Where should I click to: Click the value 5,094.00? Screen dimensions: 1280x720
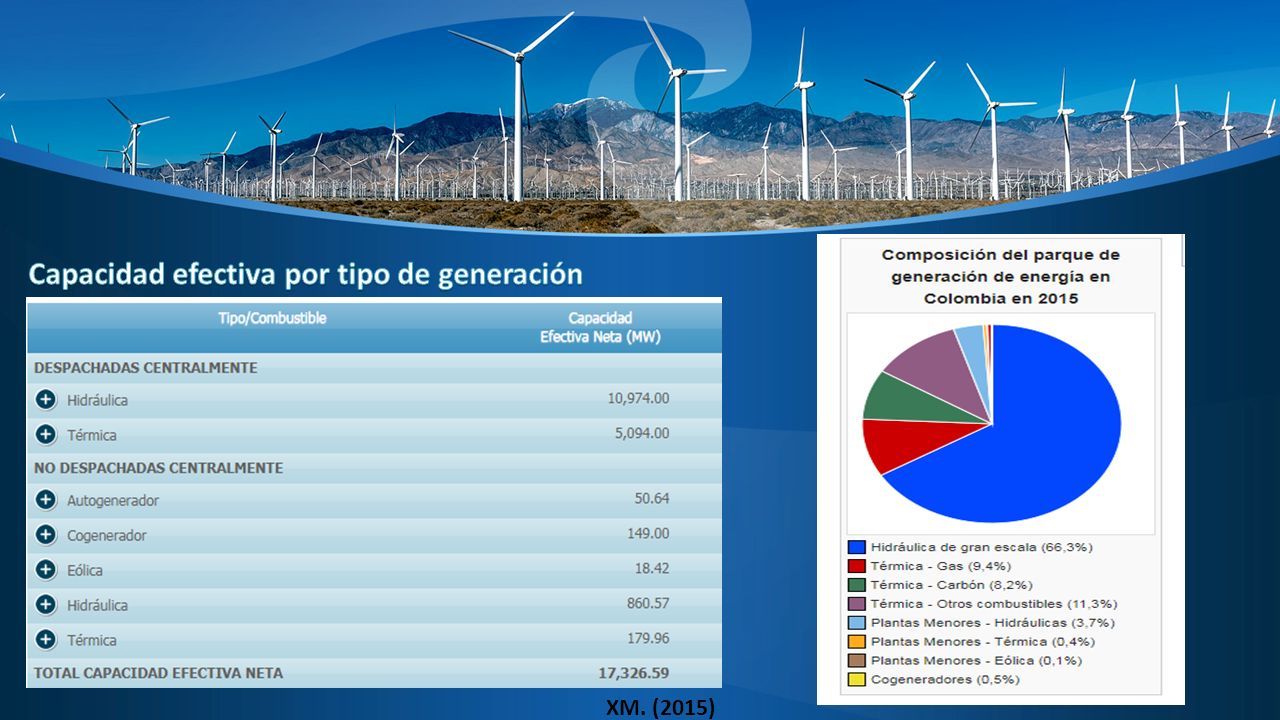[642, 433]
